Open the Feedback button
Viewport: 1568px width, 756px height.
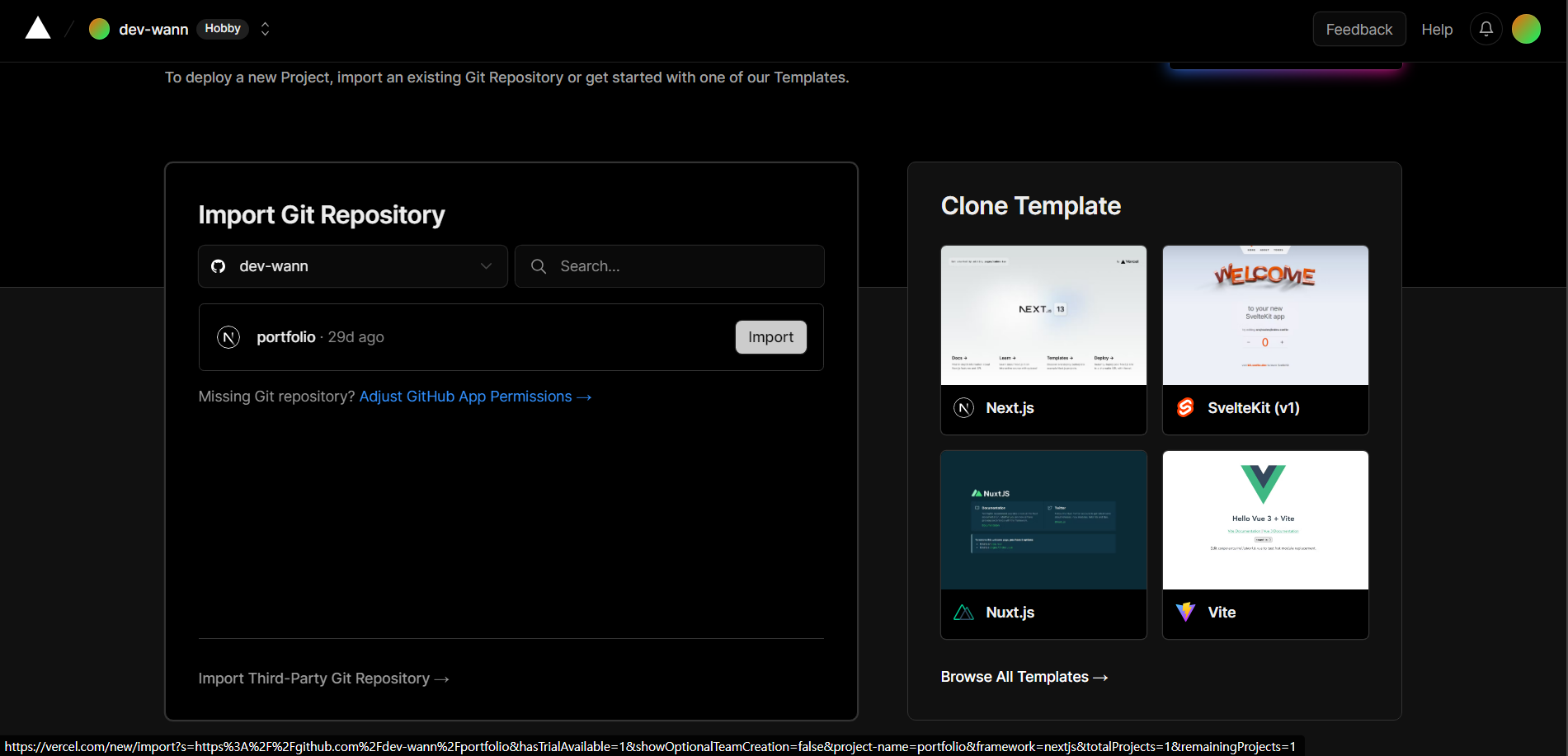point(1359,29)
